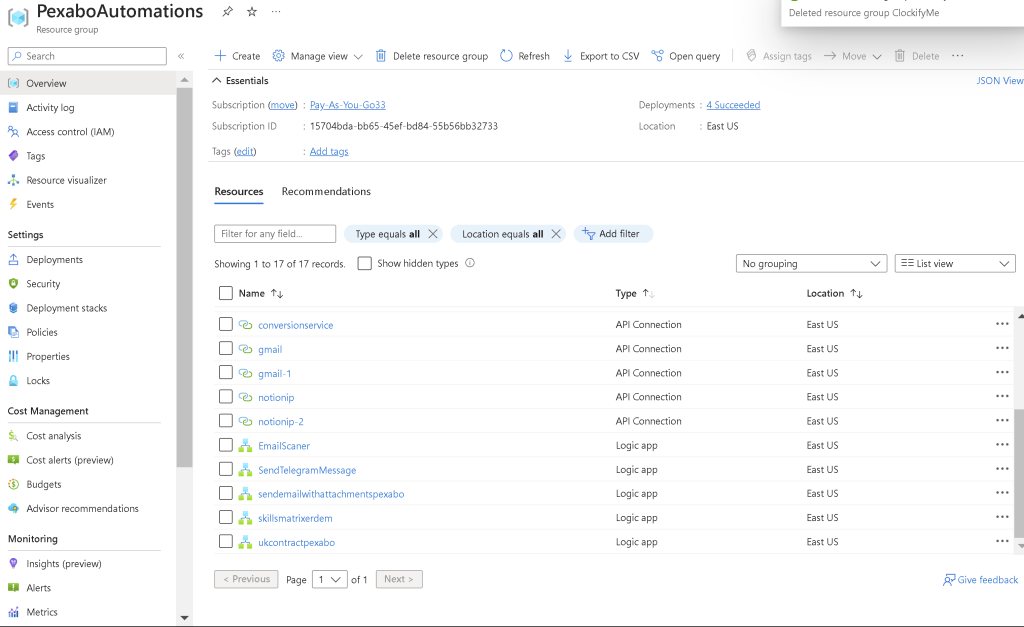Screen dimensions: 1024x627
Task: Click the Add filter button
Action: (x=613, y=234)
